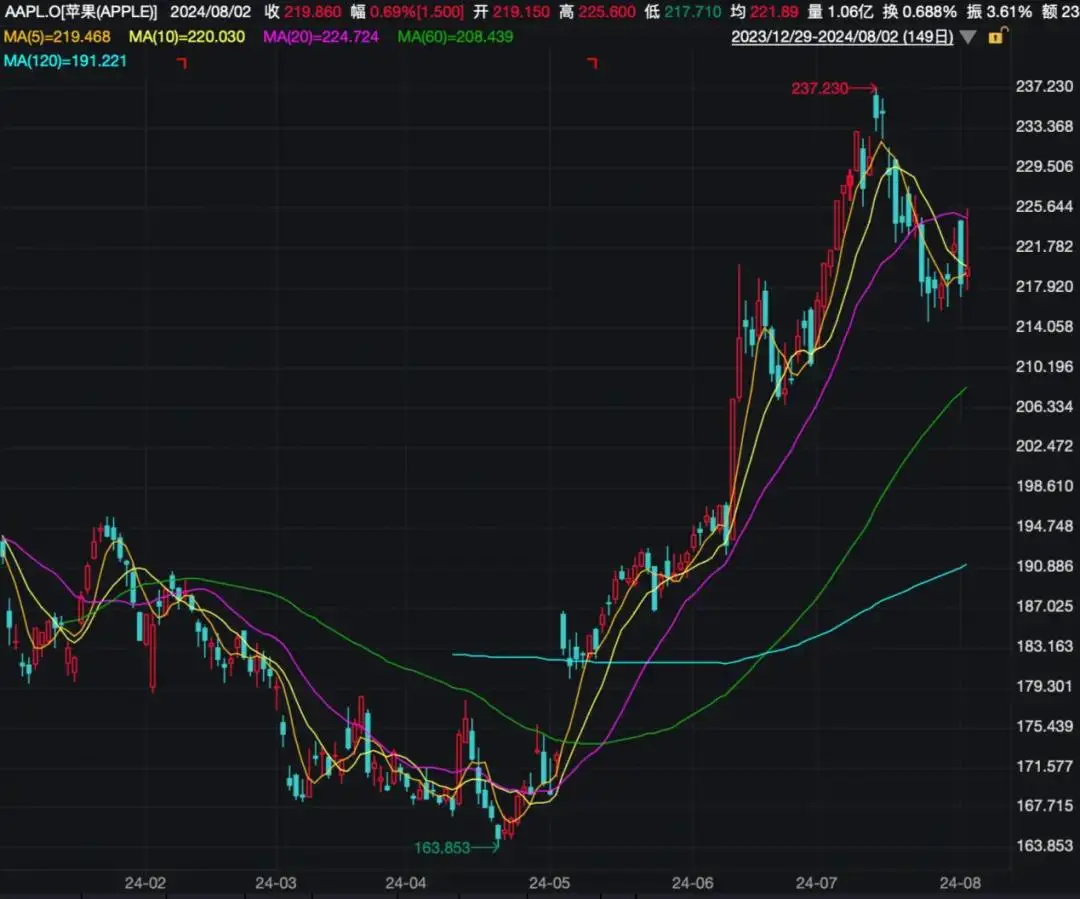This screenshot has width=1080, height=899.
Task: Click the MA(5) indicator label
Action: click(56, 37)
